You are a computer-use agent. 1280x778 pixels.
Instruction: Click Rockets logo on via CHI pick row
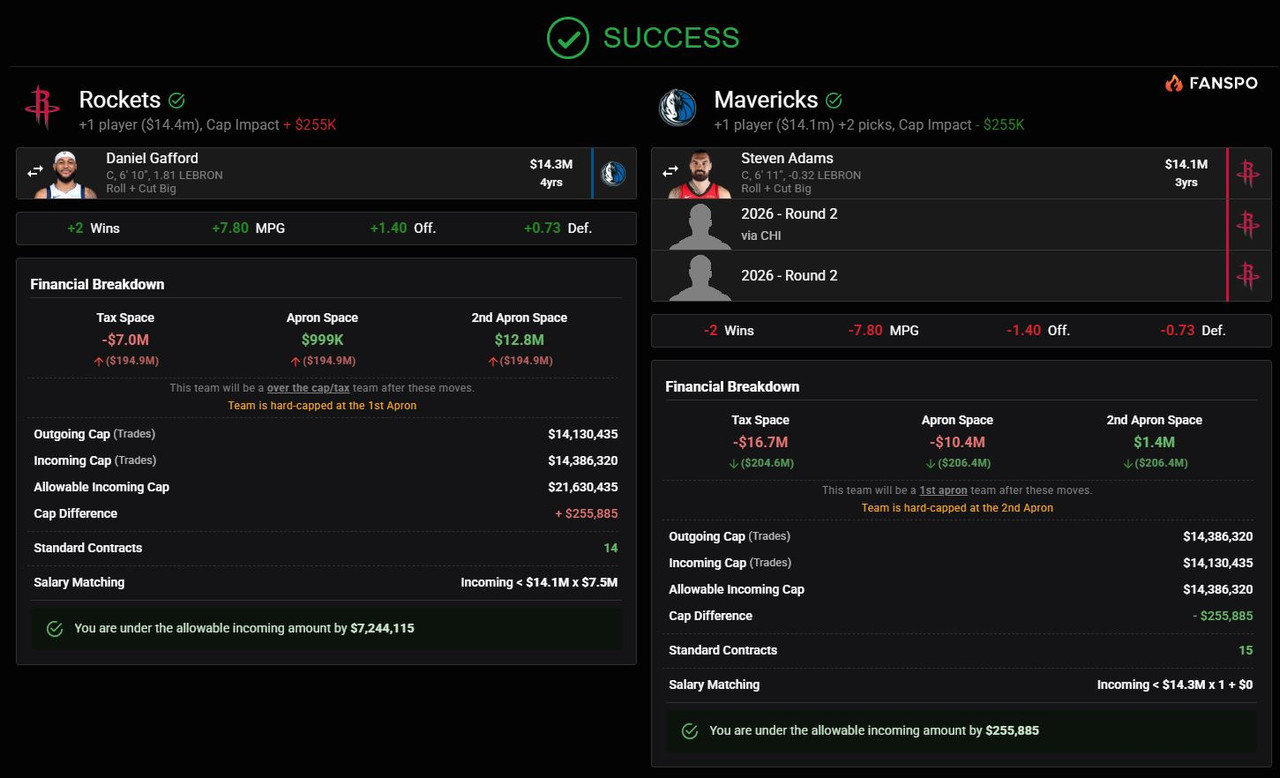pos(1248,224)
